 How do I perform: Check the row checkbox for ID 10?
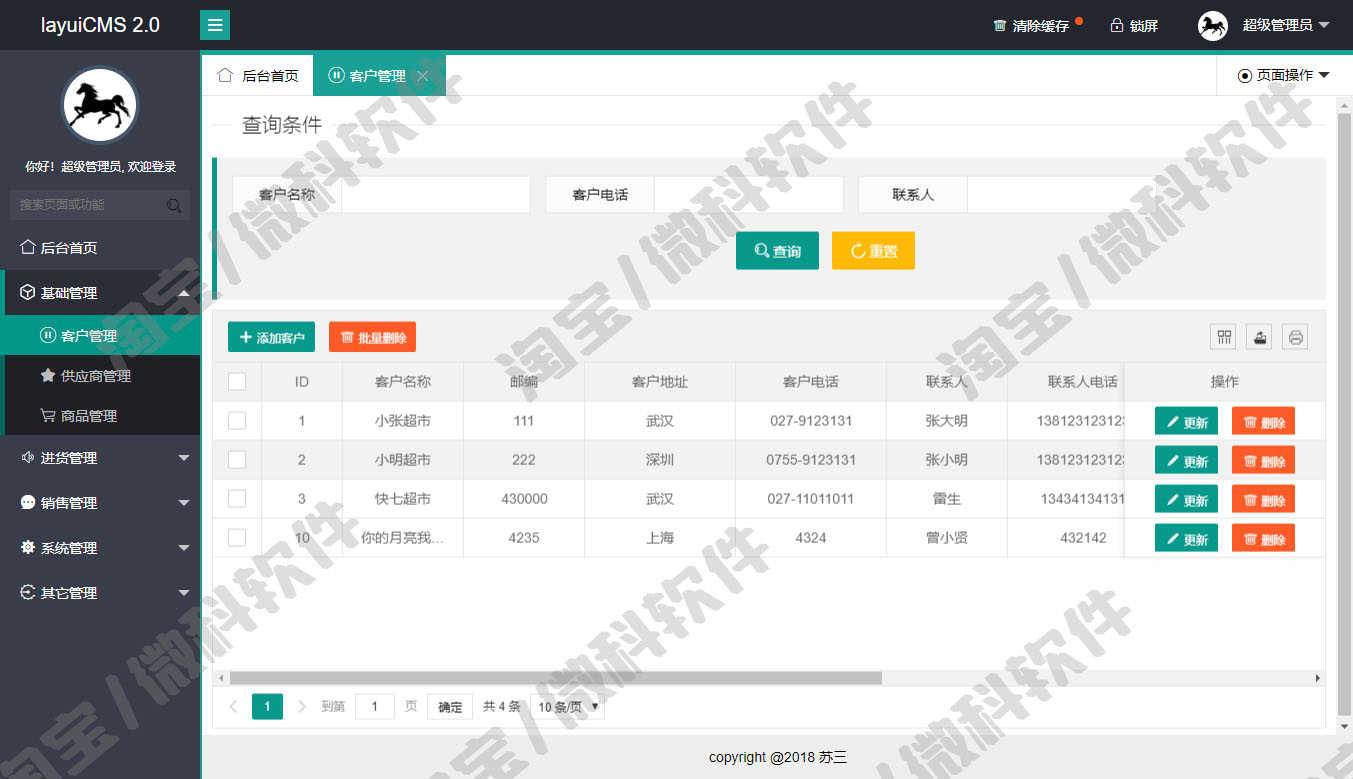(x=237, y=538)
